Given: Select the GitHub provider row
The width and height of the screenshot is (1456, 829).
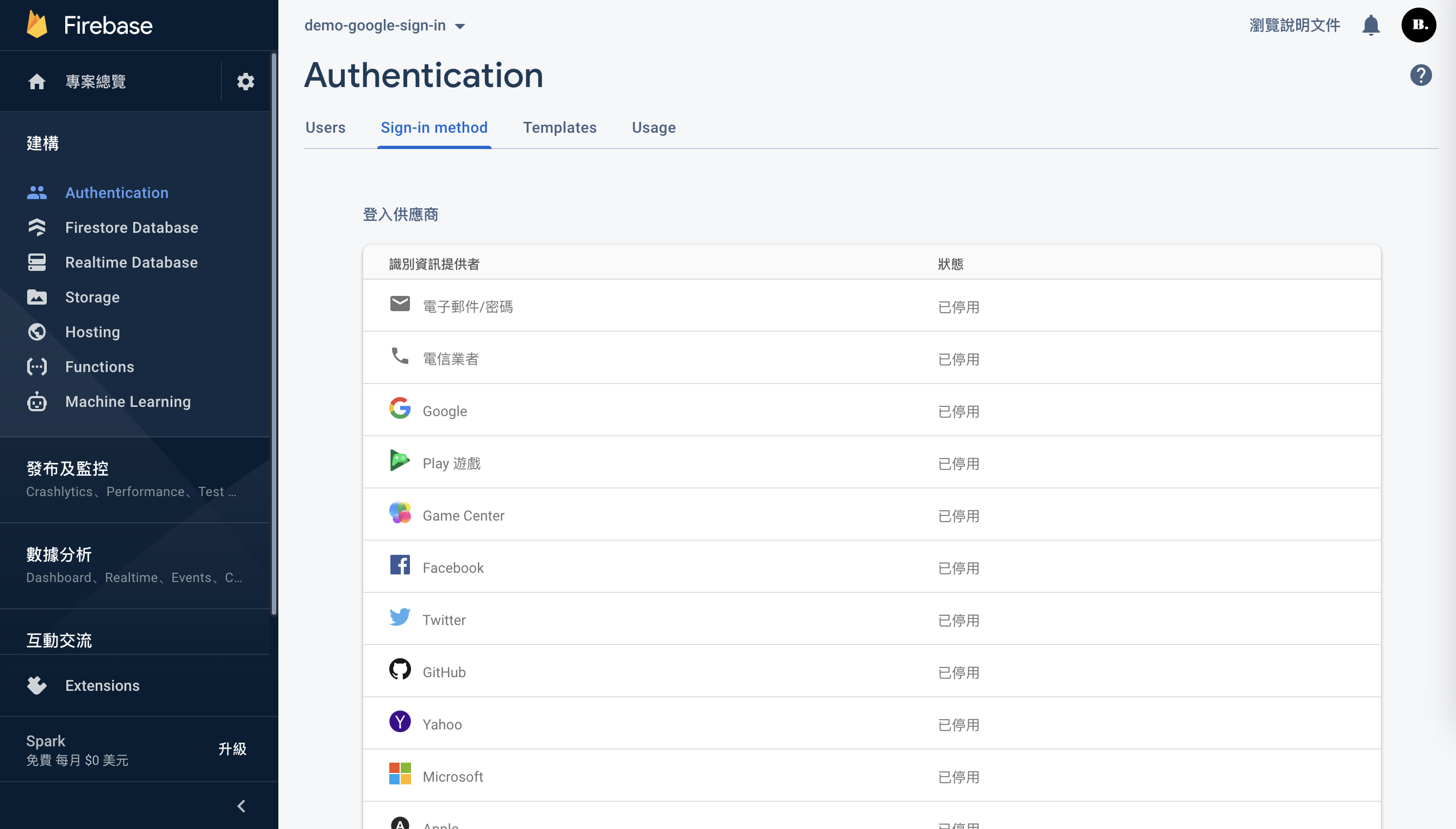Looking at the screenshot, I should pyautogui.click(x=871, y=672).
